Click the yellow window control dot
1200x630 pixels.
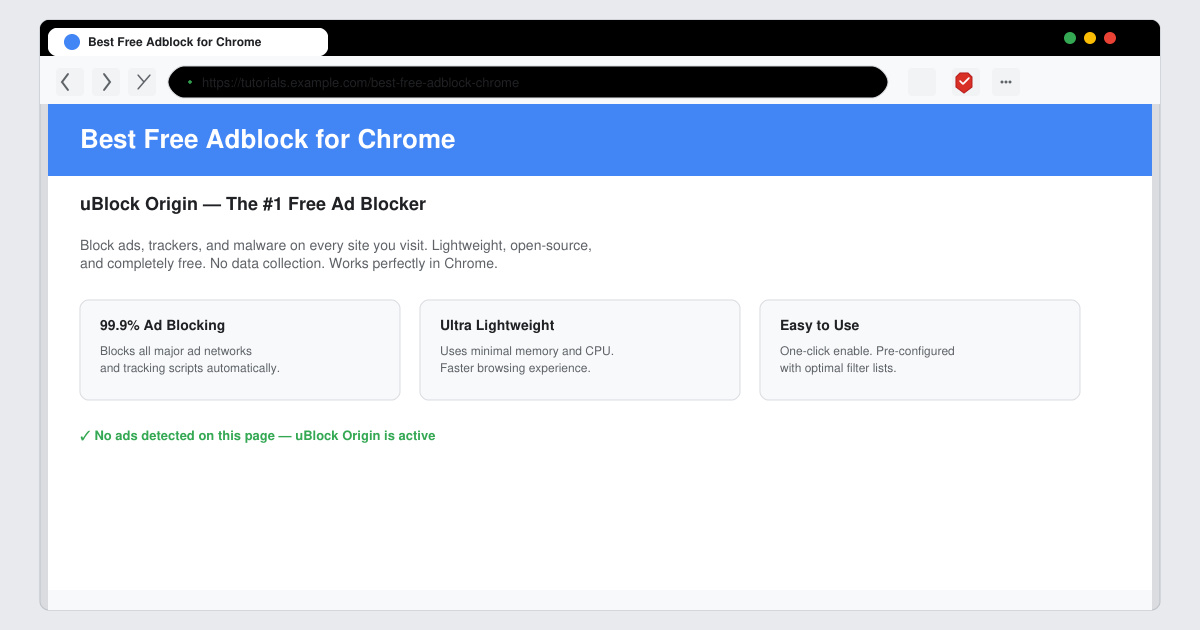(1090, 38)
